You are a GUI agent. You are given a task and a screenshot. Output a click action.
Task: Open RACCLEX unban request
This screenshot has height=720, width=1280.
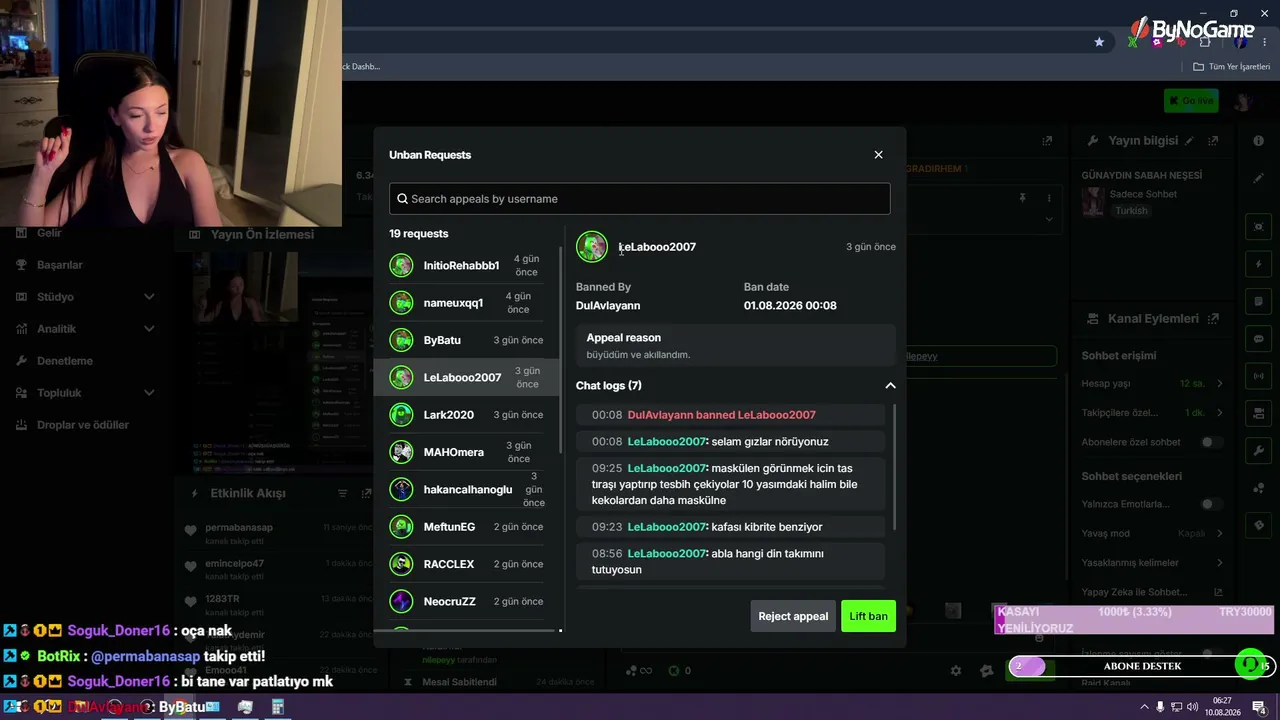click(x=466, y=564)
